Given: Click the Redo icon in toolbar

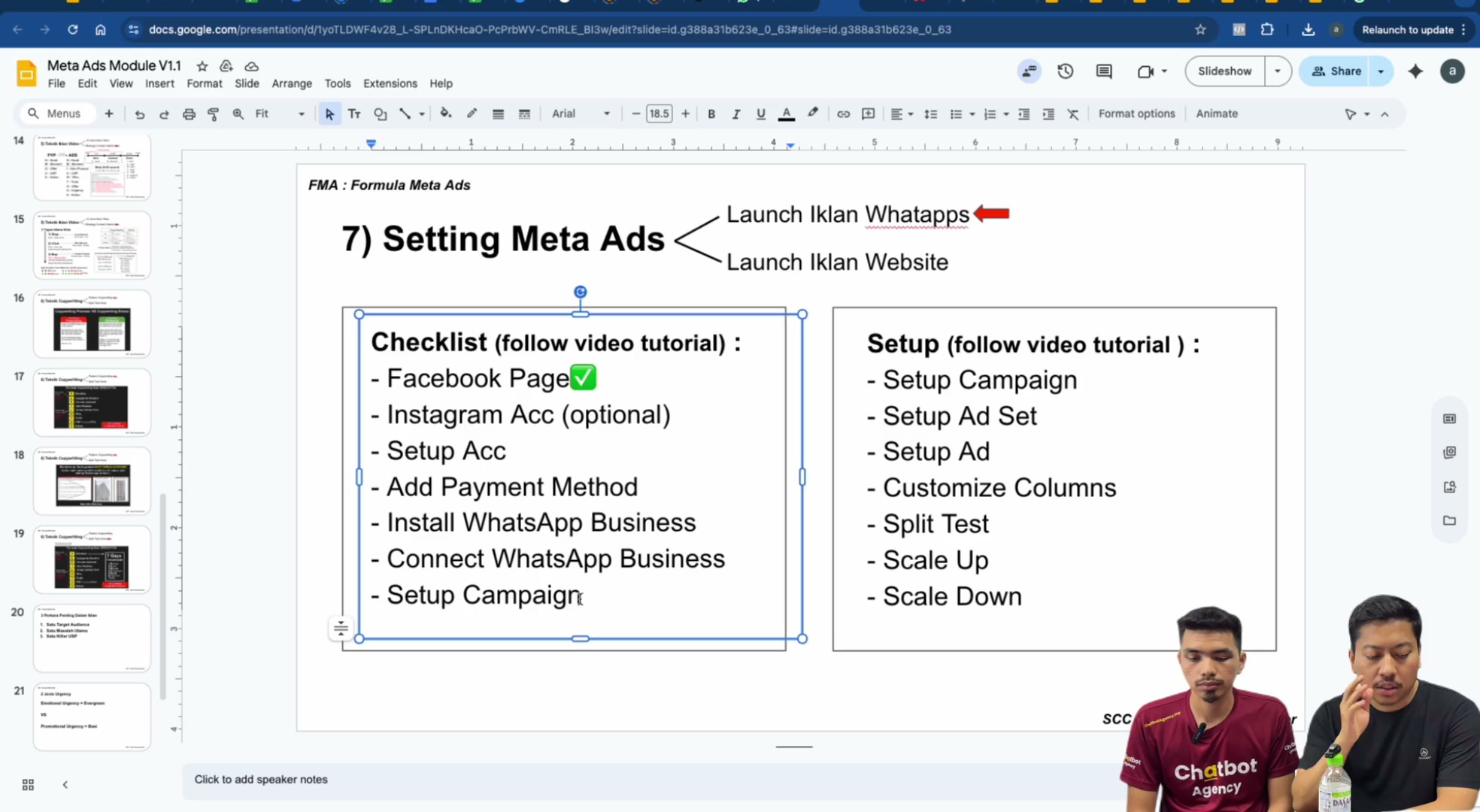Looking at the screenshot, I should tap(164, 114).
